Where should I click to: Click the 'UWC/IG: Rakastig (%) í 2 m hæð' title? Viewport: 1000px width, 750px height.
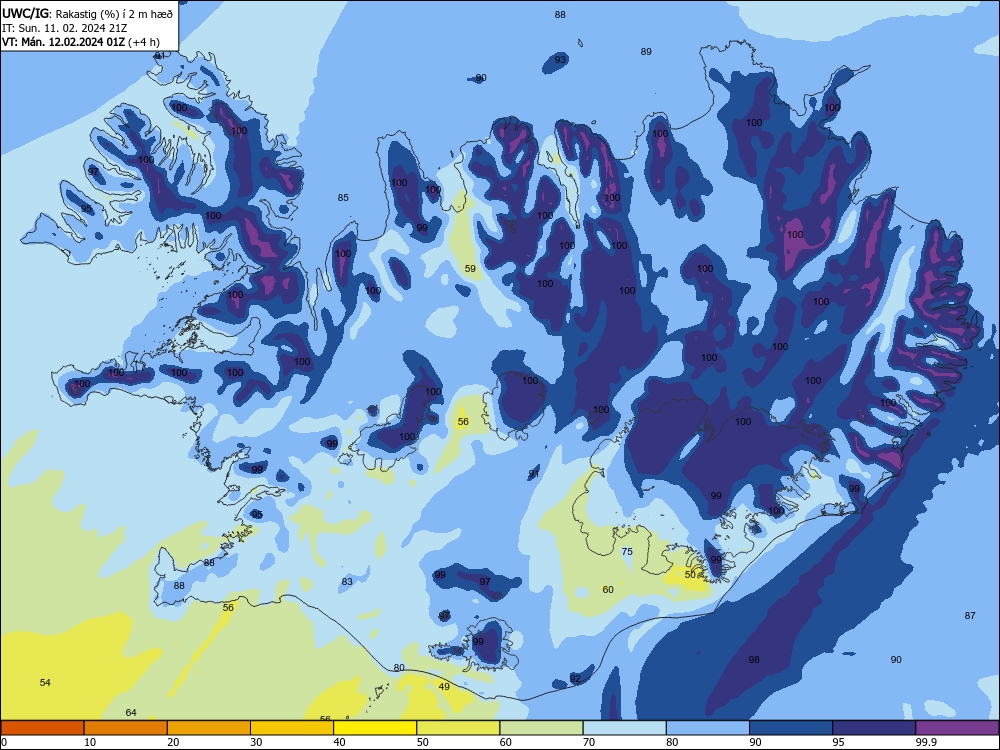click(x=87, y=13)
